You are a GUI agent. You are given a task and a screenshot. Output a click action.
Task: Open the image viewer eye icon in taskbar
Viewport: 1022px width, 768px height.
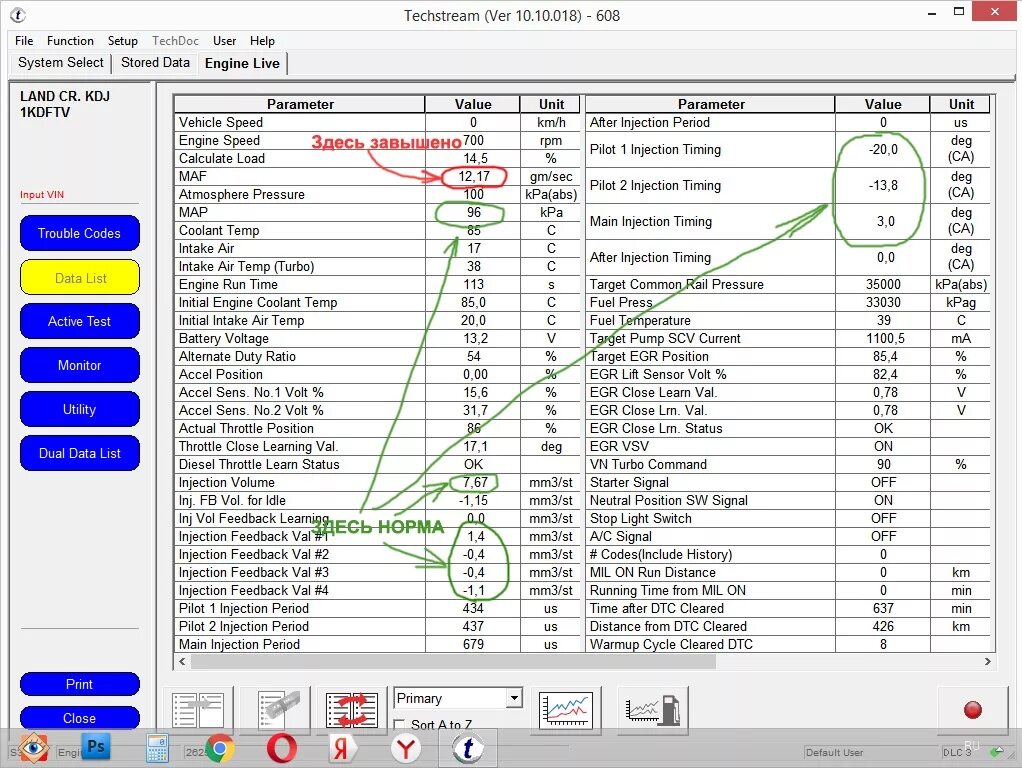(34, 747)
